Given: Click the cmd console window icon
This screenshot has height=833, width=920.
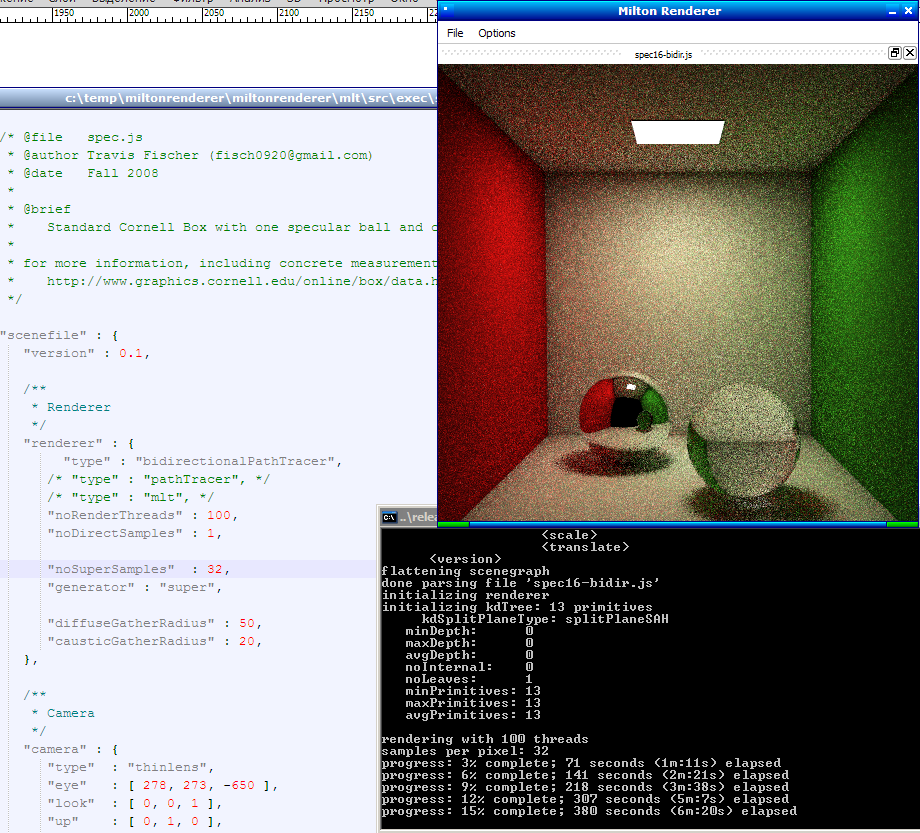Looking at the screenshot, I should (x=388, y=517).
